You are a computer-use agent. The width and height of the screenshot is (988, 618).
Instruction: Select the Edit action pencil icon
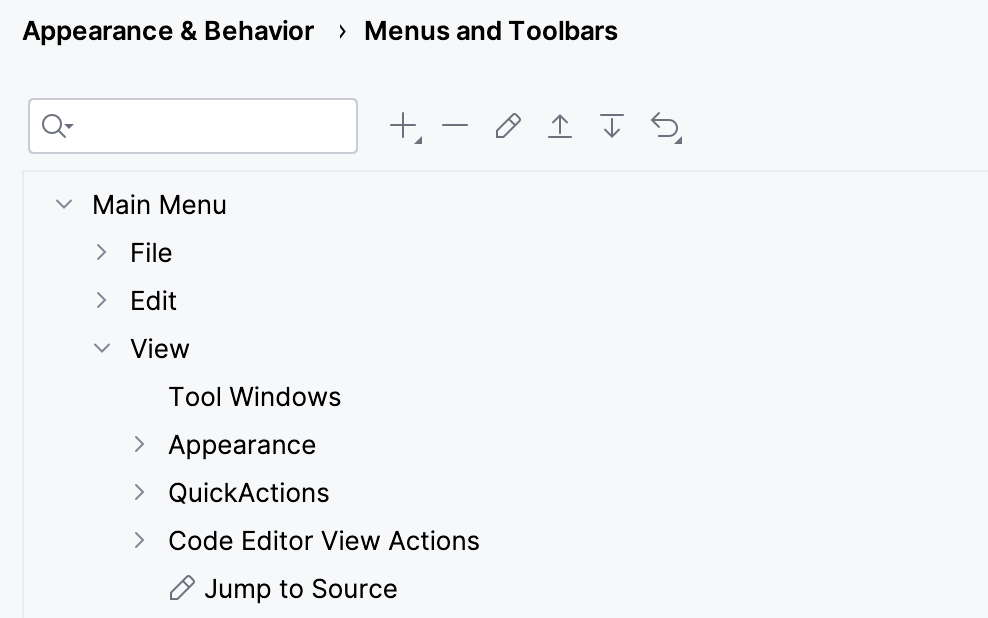507,125
